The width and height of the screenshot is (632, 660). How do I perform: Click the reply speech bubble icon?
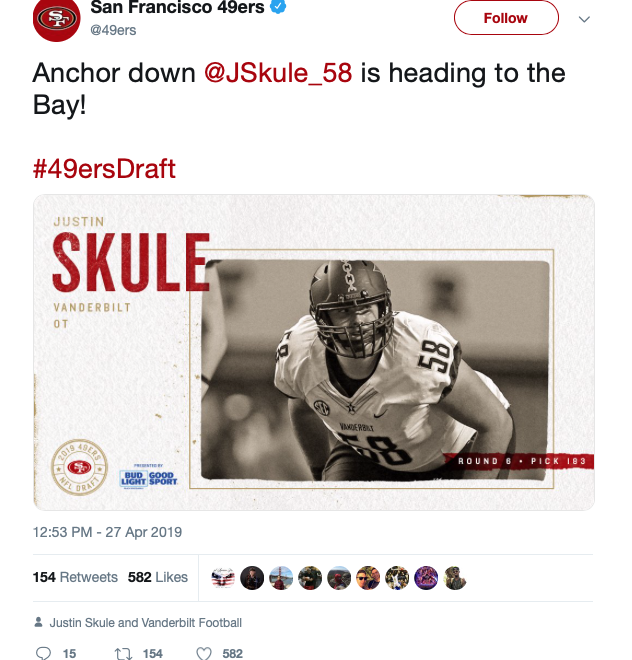coord(43,653)
